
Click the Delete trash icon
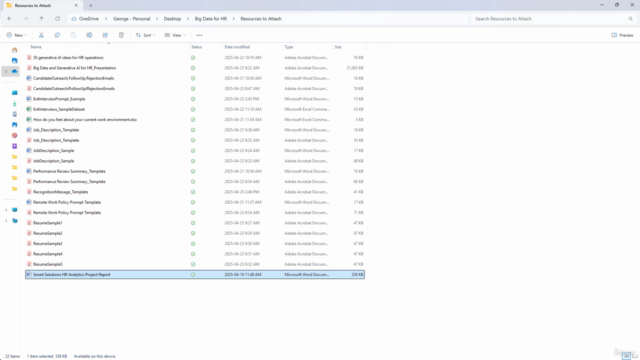pos(121,35)
